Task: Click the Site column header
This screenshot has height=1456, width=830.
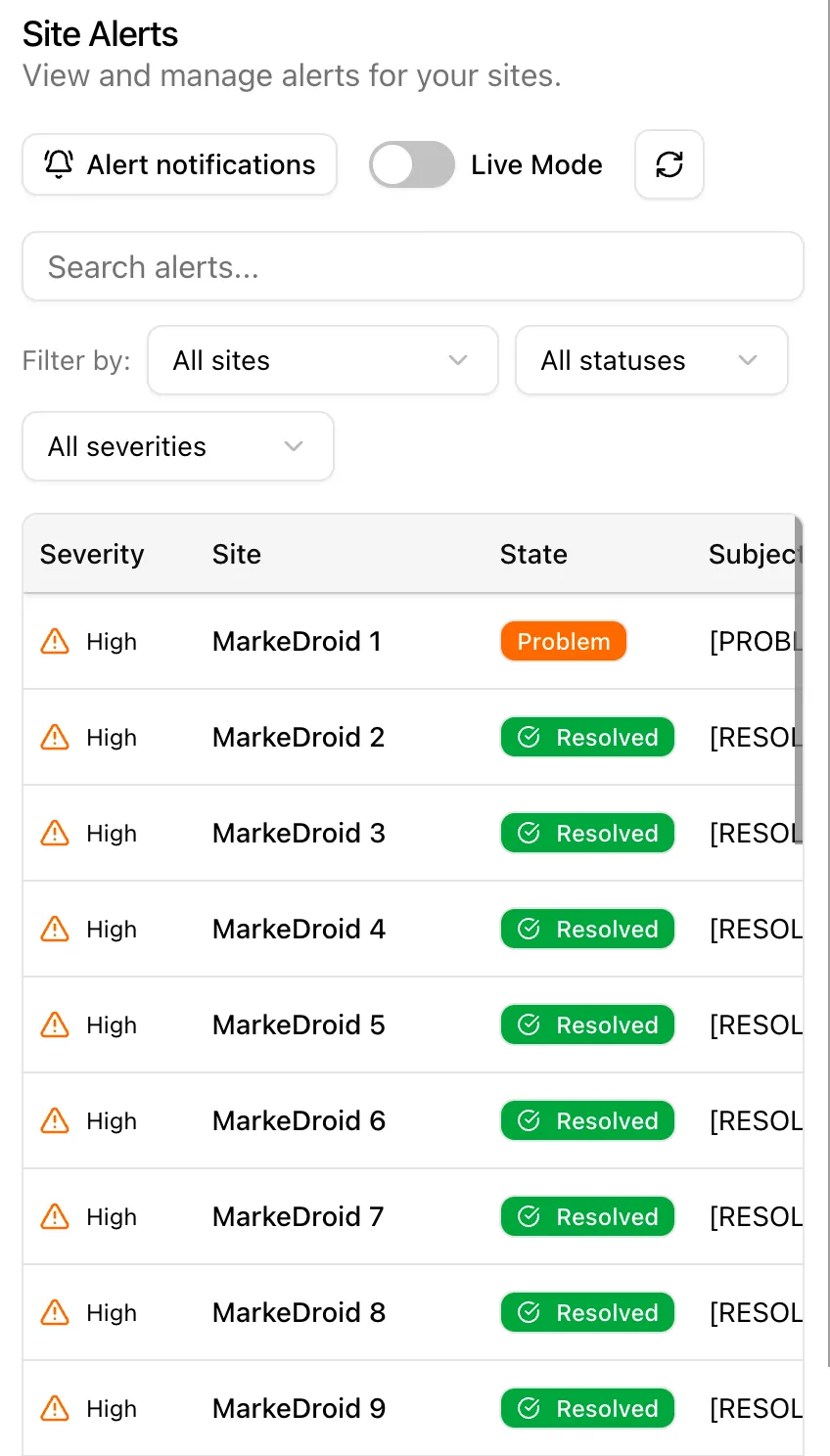Action: [237, 554]
